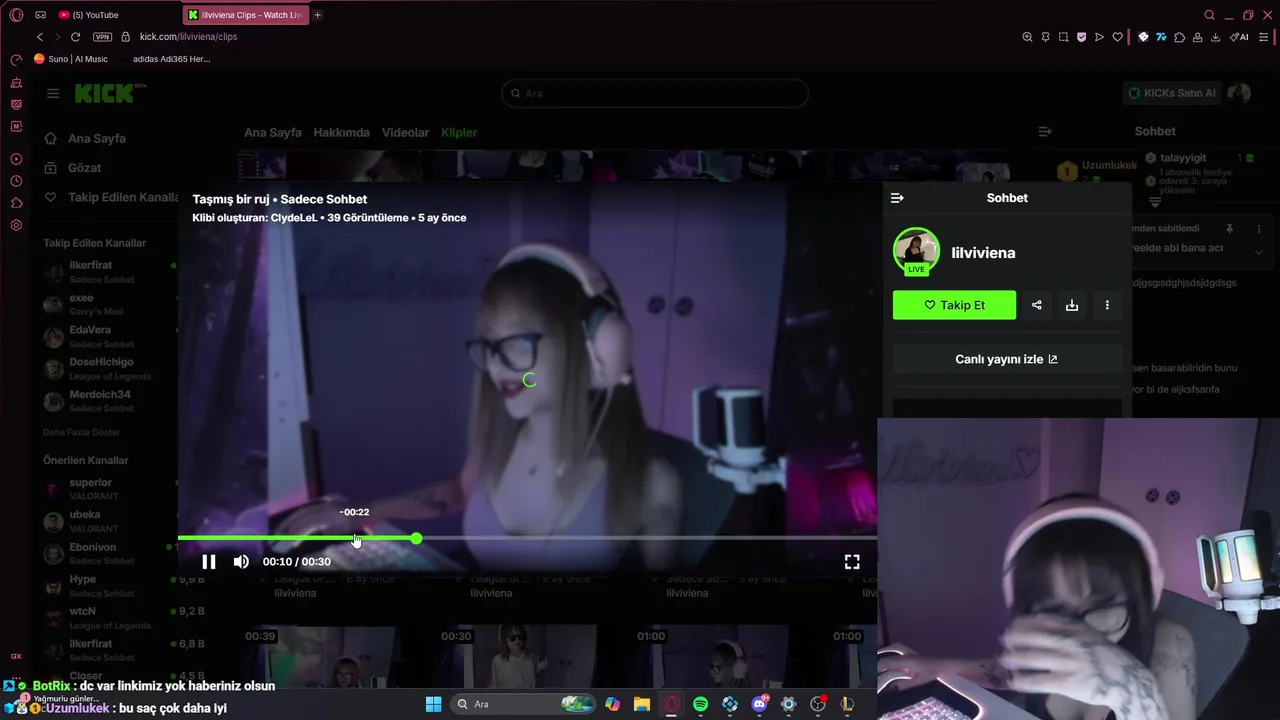
Task: Download the clip with download icon
Action: click(x=1072, y=305)
